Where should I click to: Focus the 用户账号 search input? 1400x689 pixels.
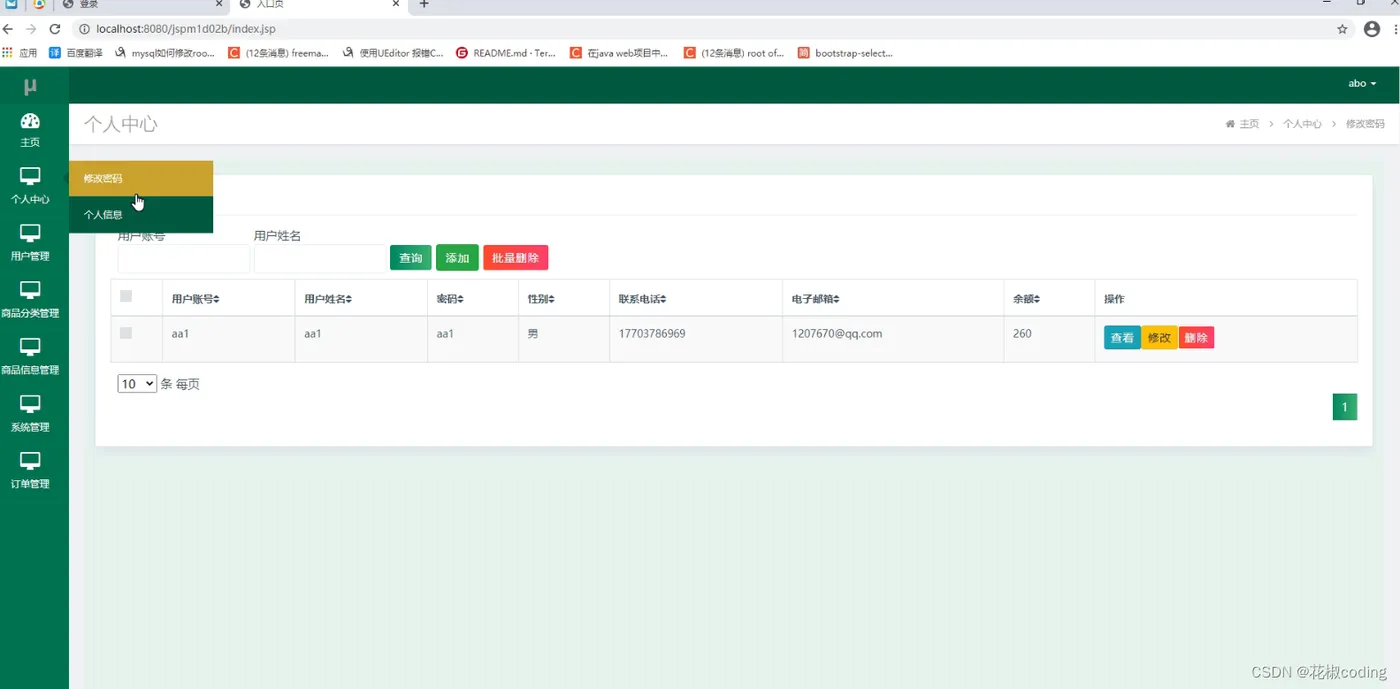184,259
